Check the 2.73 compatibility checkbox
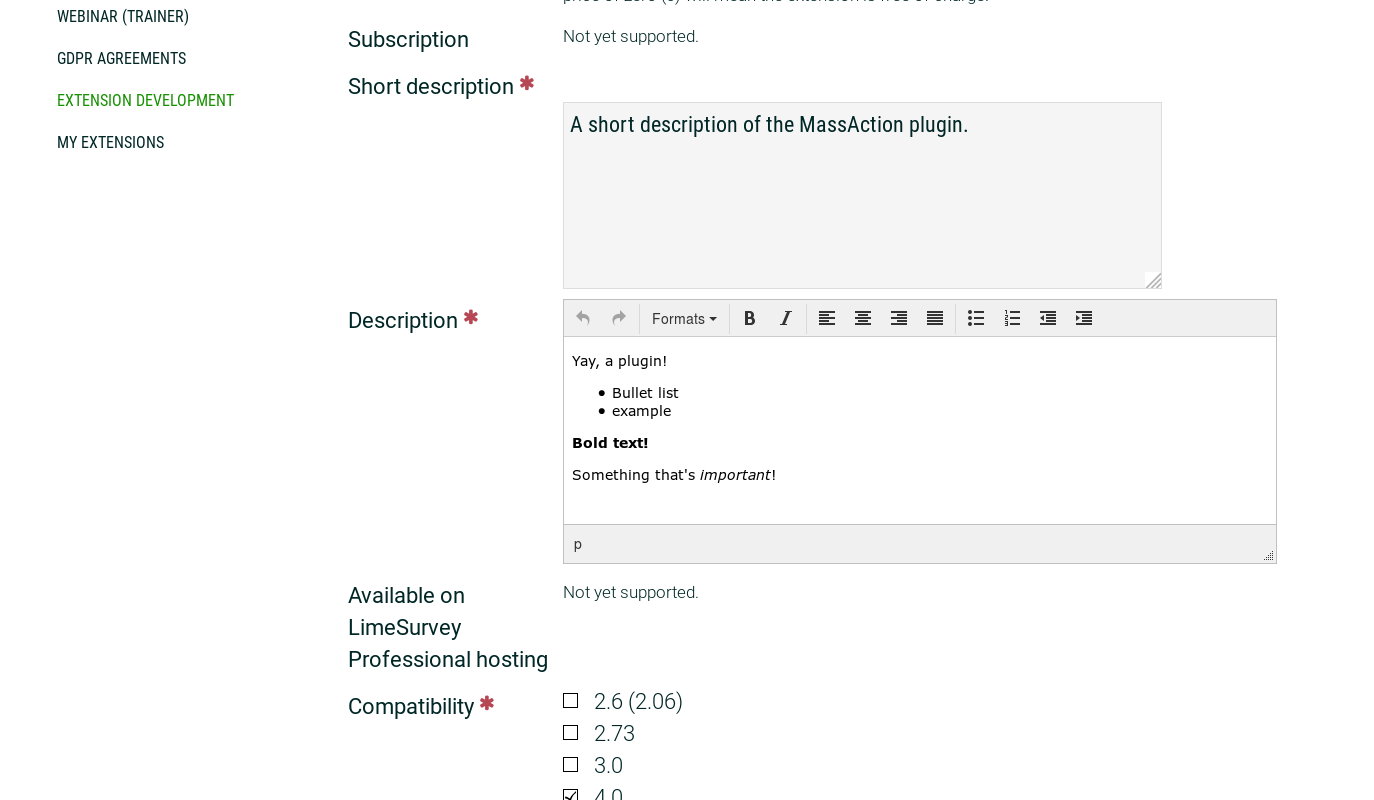Image resolution: width=1374 pixels, height=800 pixels. (571, 733)
